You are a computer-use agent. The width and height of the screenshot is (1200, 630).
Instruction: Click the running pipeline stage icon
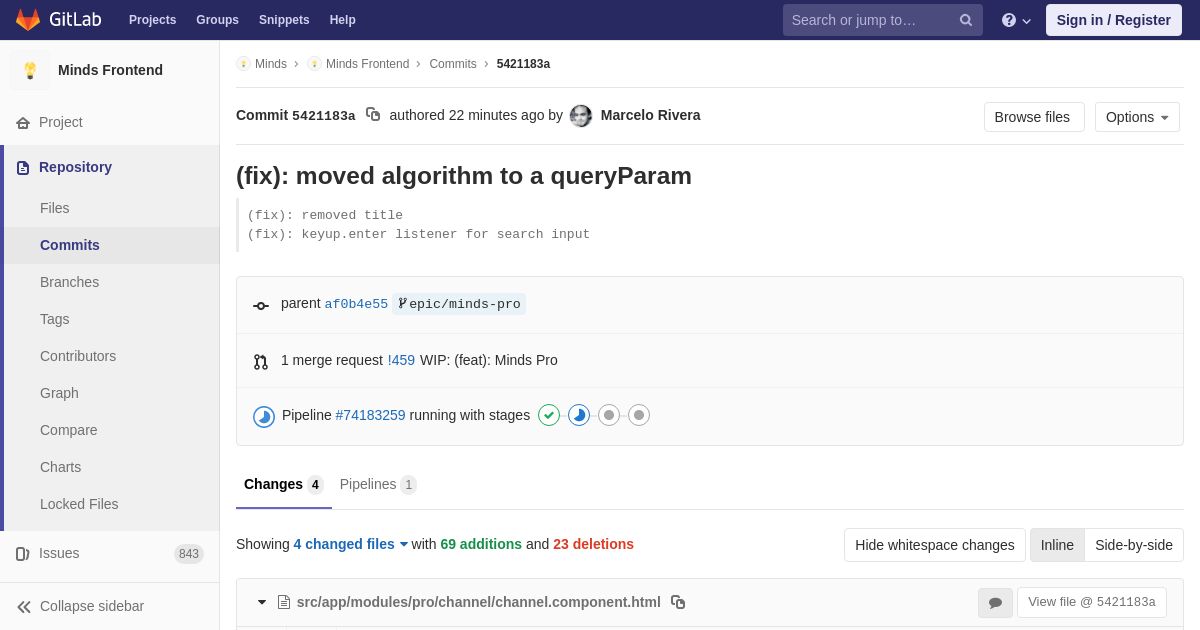tap(579, 415)
